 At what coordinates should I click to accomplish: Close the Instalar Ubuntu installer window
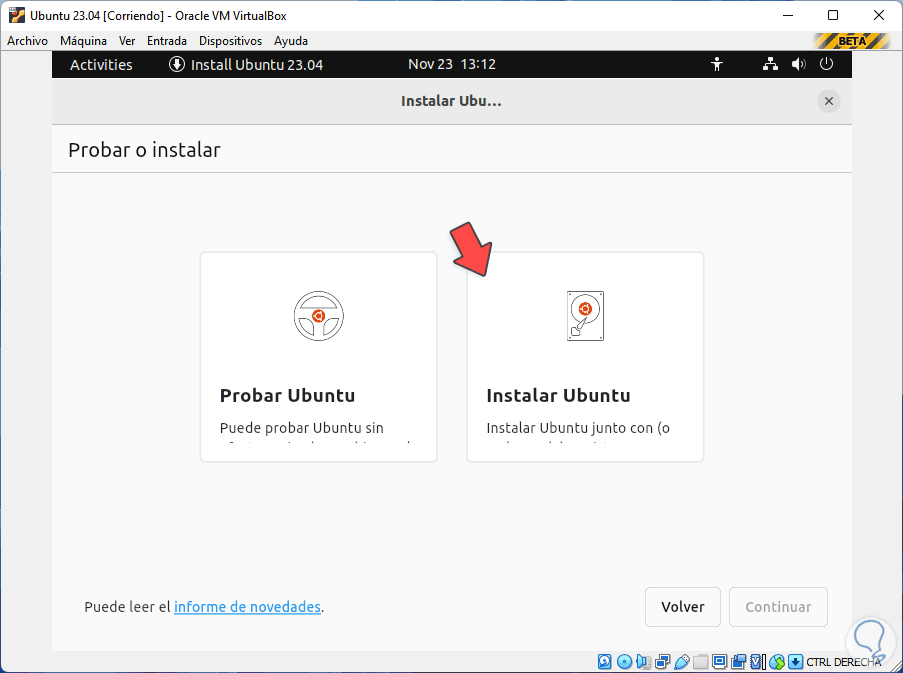coord(829,101)
